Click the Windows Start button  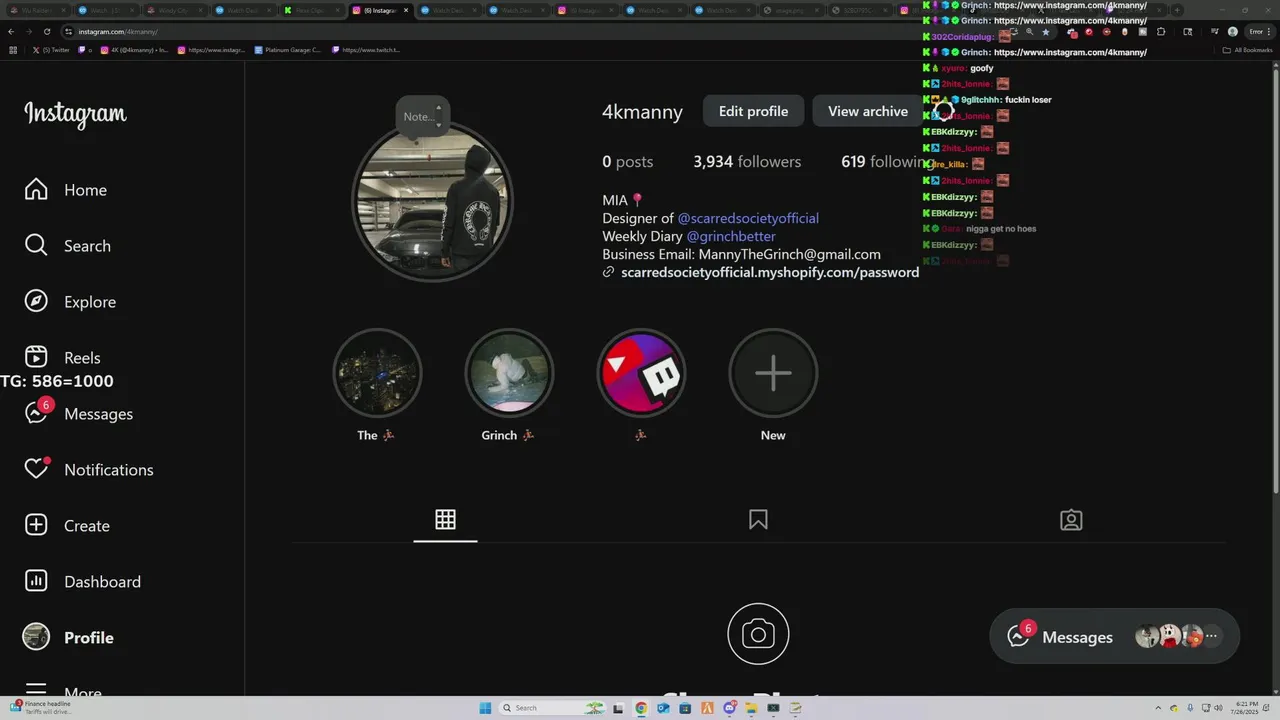[485, 708]
